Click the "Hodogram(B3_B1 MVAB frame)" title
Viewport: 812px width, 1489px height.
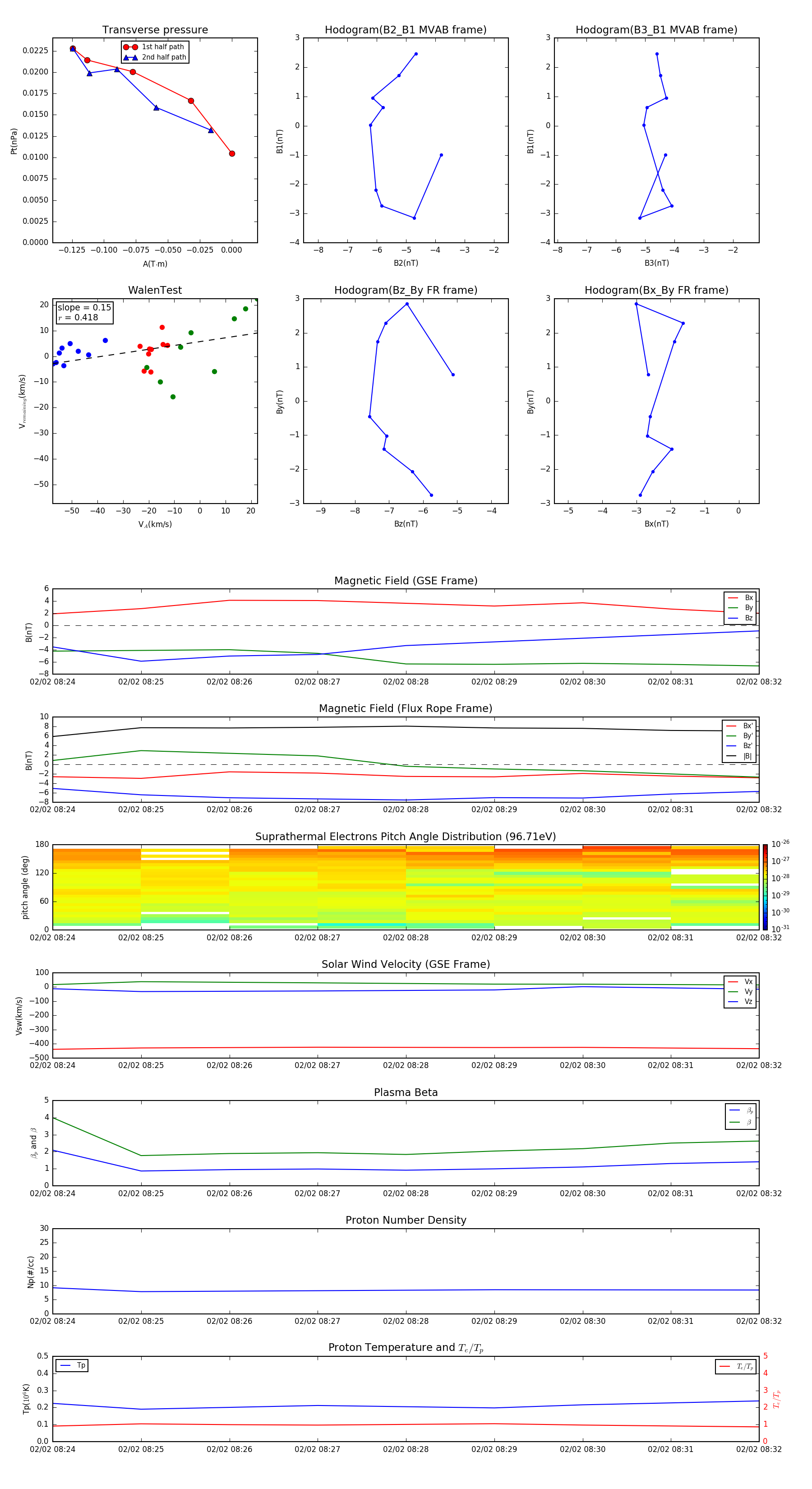coord(656,30)
